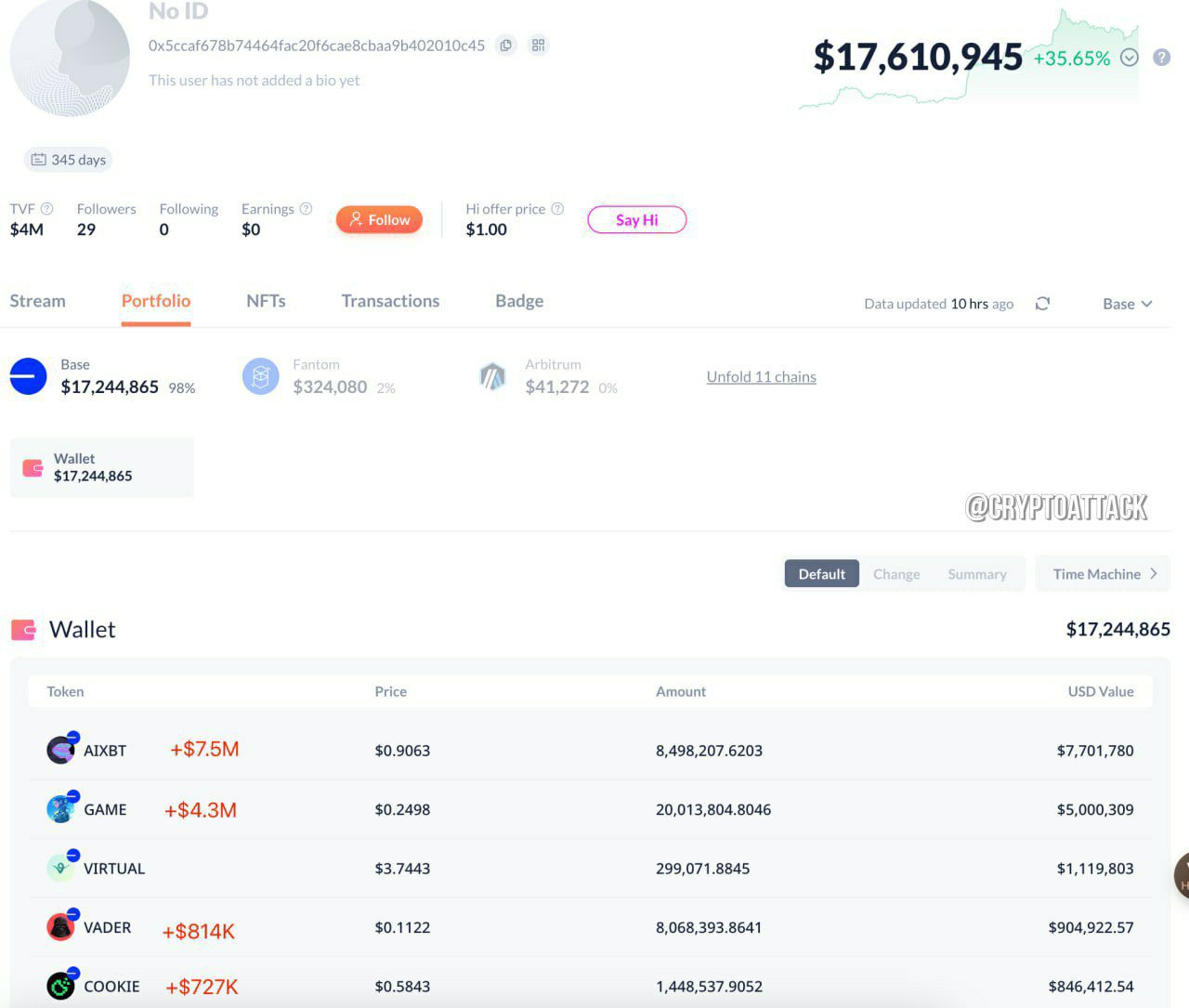The height and width of the screenshot is (1008, 1189).
Task: Open the Transactions tab
Action: tap(390, 301)
